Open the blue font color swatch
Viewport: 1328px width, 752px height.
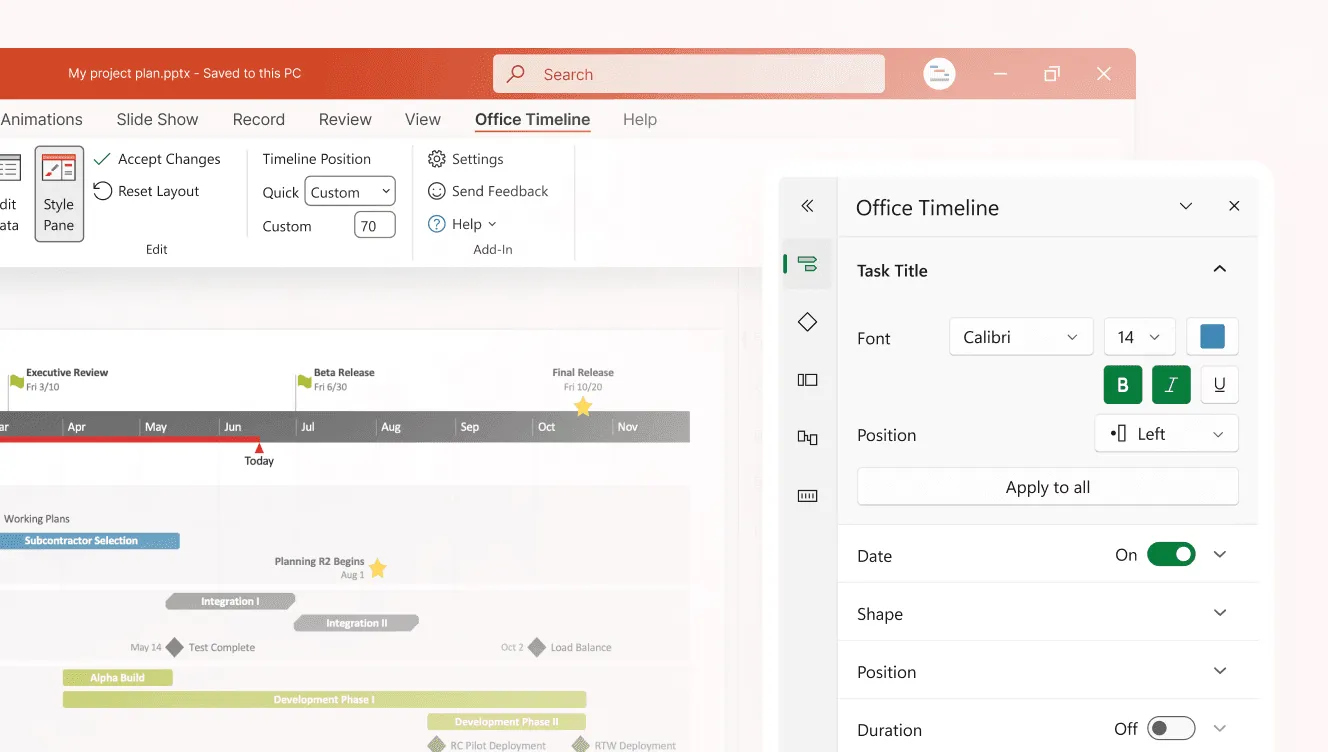tap(1212, 337)
